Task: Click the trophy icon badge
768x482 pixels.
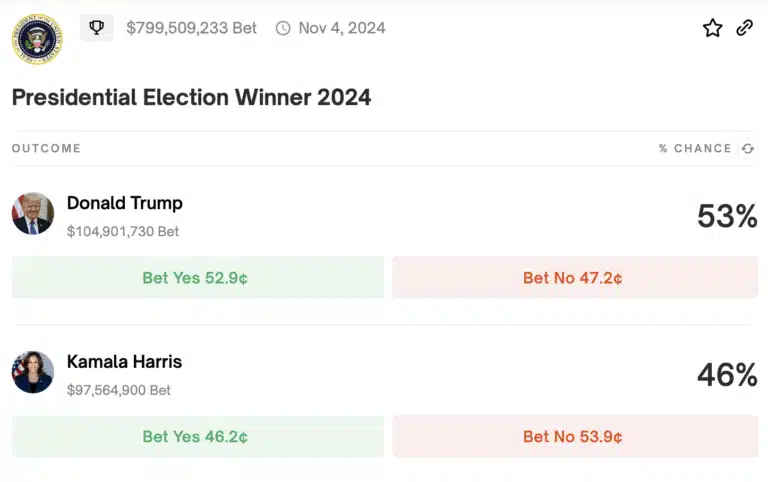Action: (x=97, y=28)
